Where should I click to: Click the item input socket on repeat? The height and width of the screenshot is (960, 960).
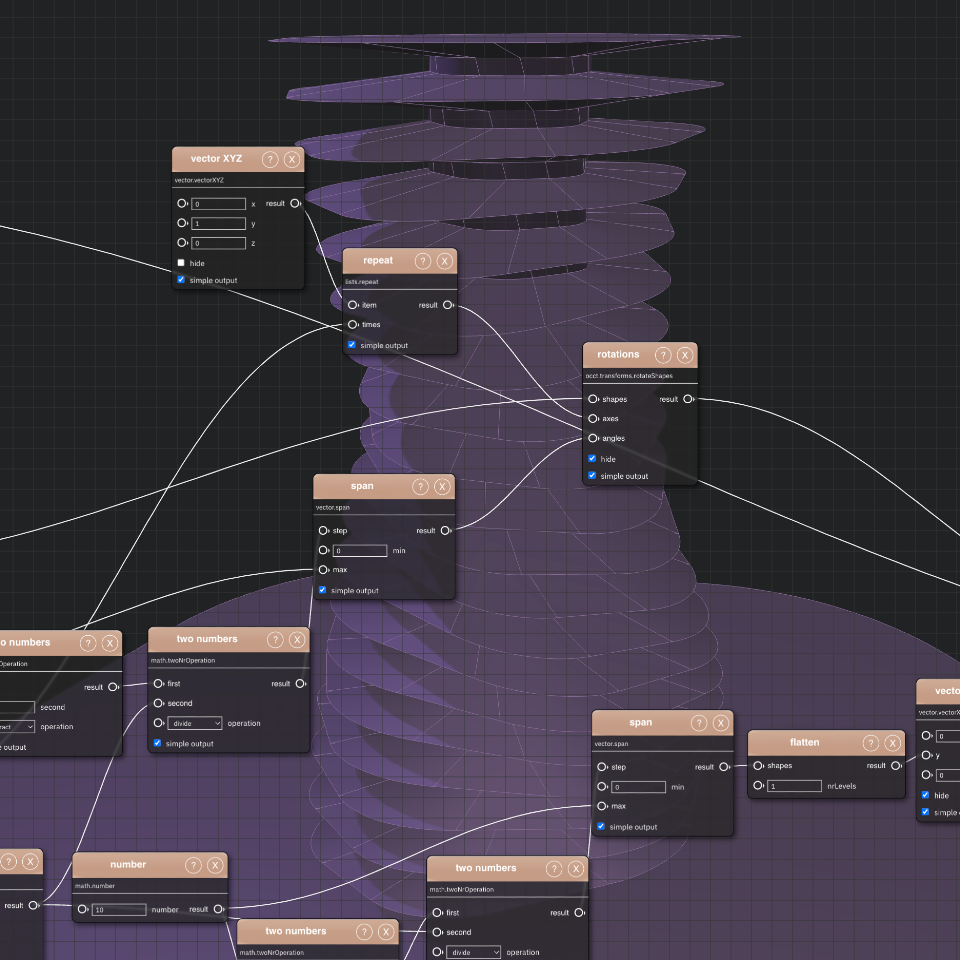point(353,305)
